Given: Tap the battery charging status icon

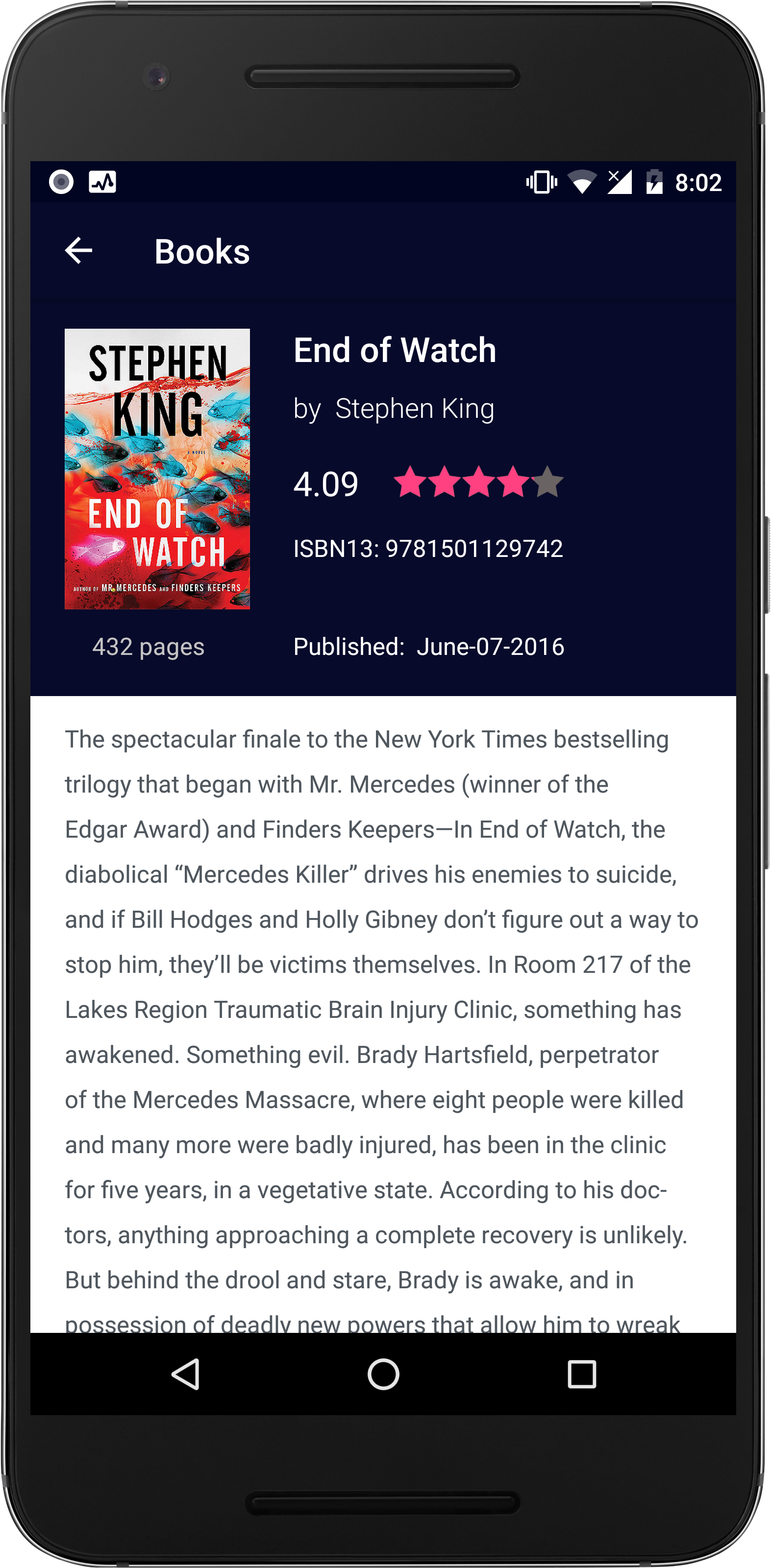Looking at the screenshot, I should click(654, 181).
